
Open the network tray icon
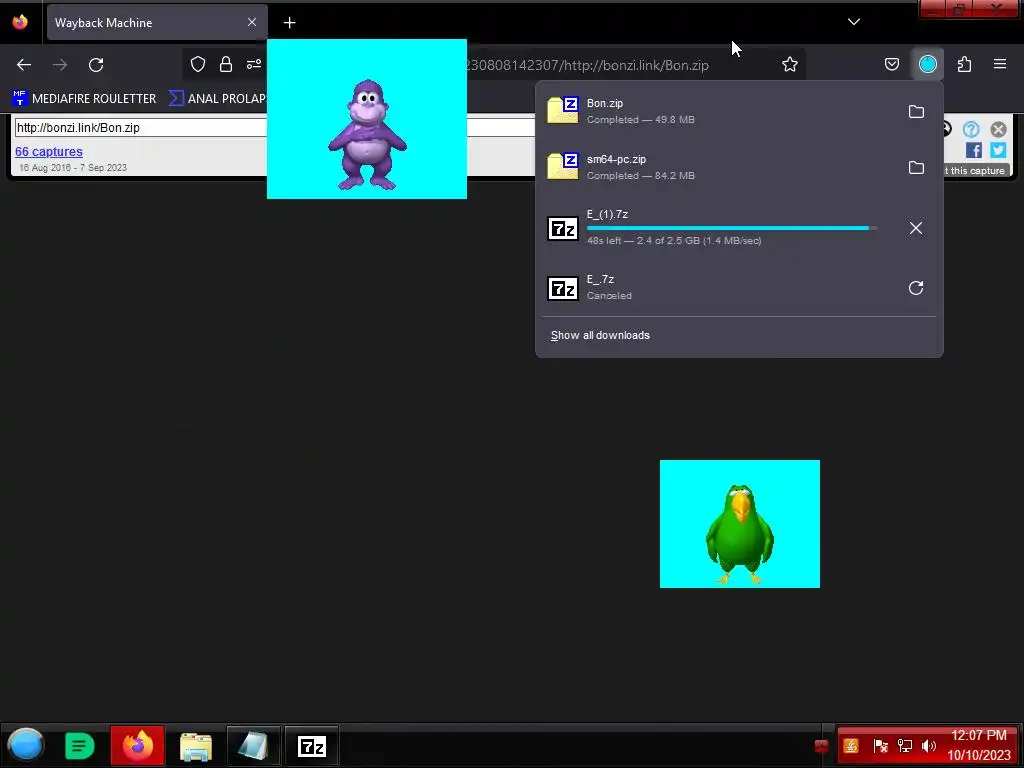(x=904, y=746)
